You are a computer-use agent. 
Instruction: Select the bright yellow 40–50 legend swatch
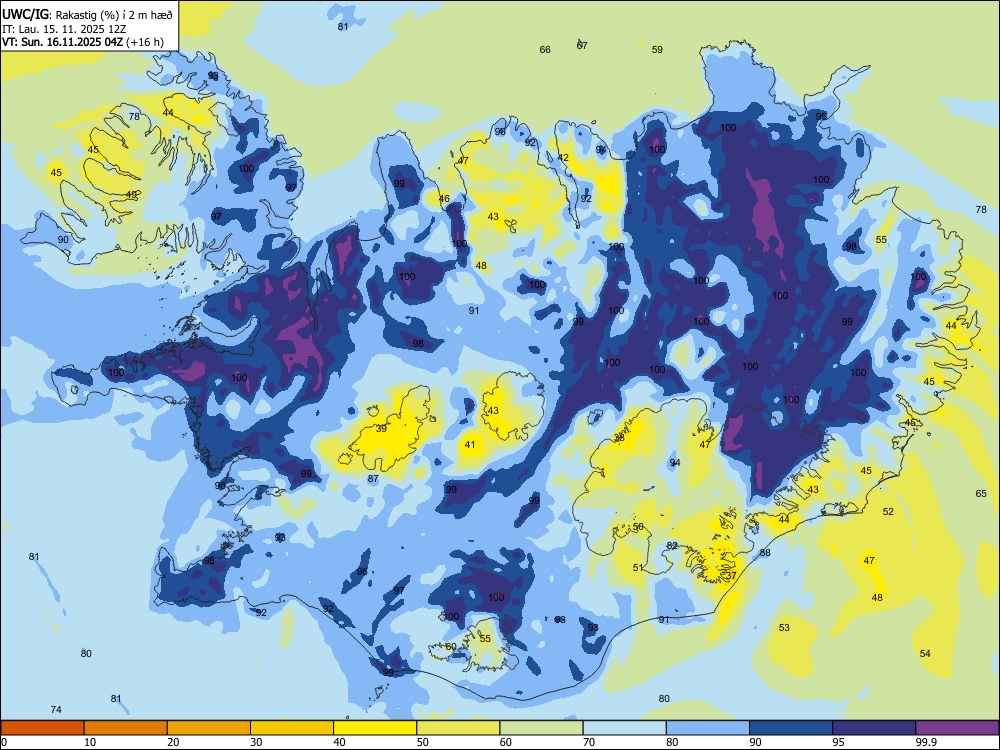click(375, 728)
